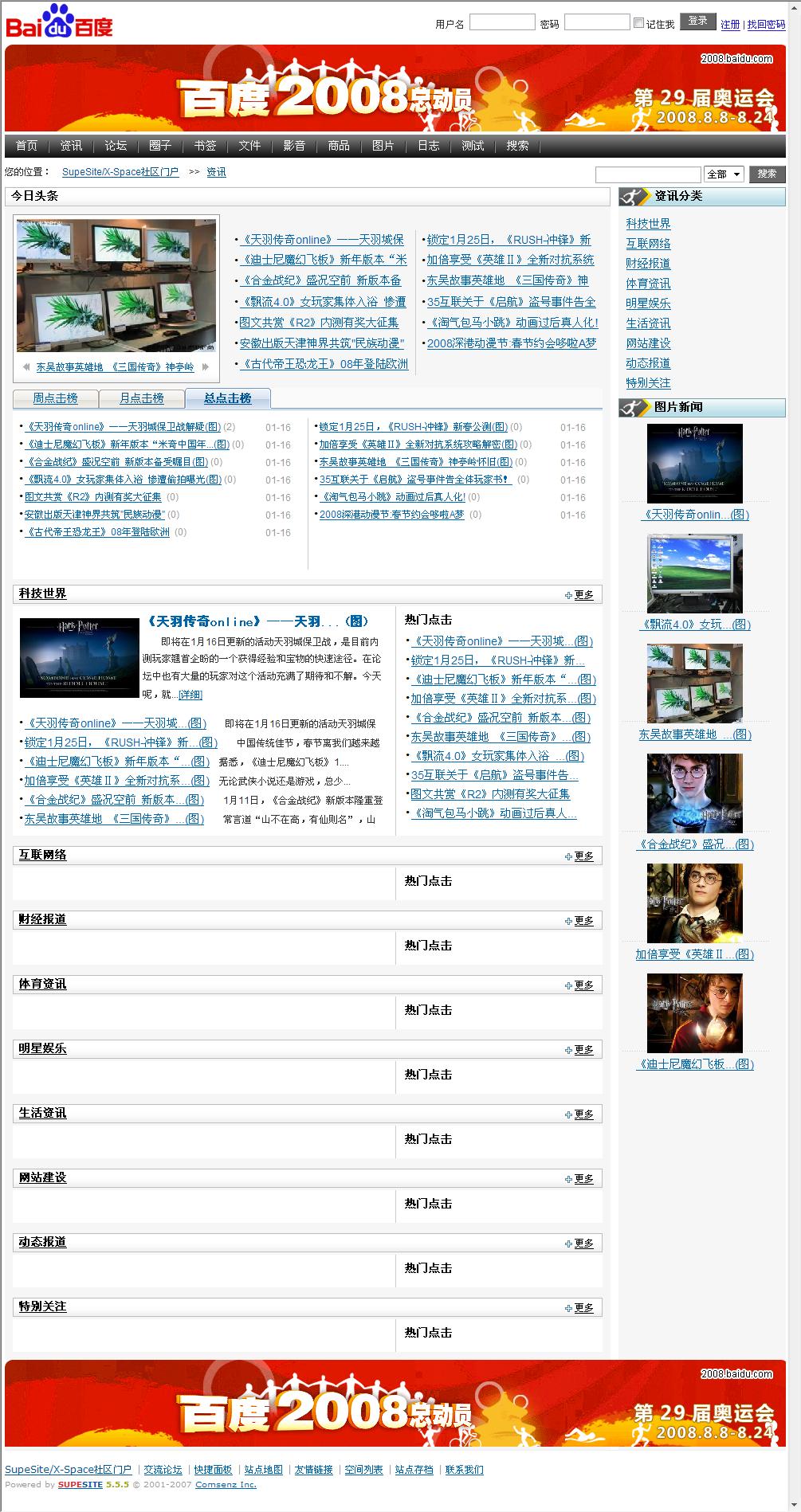Click the 资讯 breadcrumb link
Viewport: 801px width, 1512px height.
click(x=216, y=172)
